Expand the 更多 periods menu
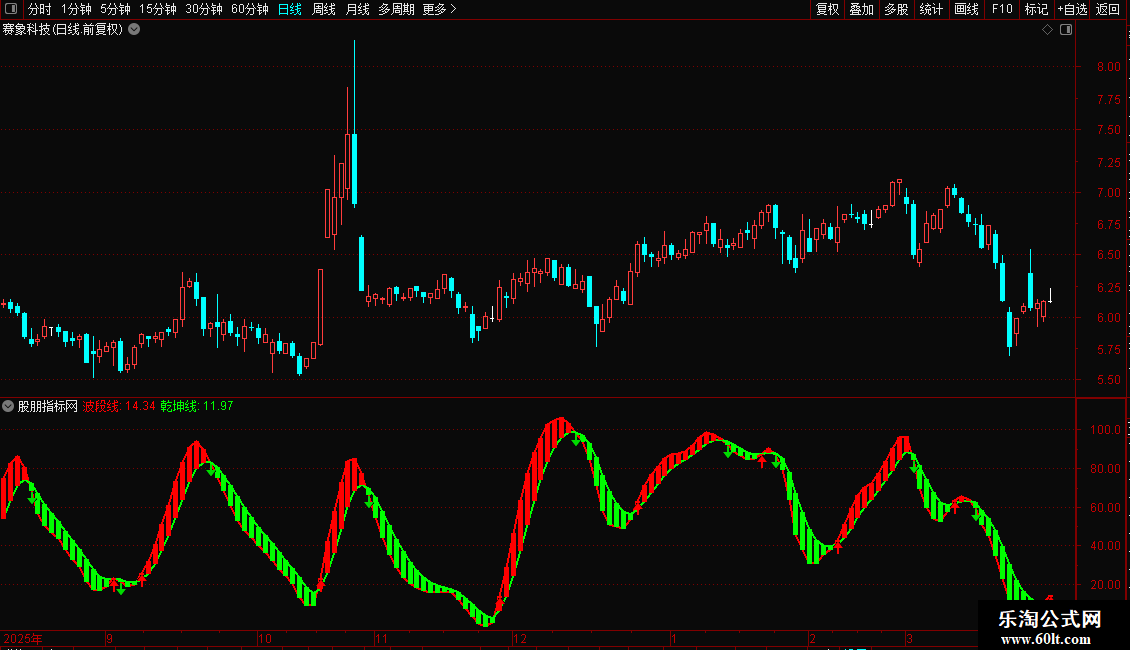The width and height of the screenshot is (1130, 650). [x=439, y=9]
